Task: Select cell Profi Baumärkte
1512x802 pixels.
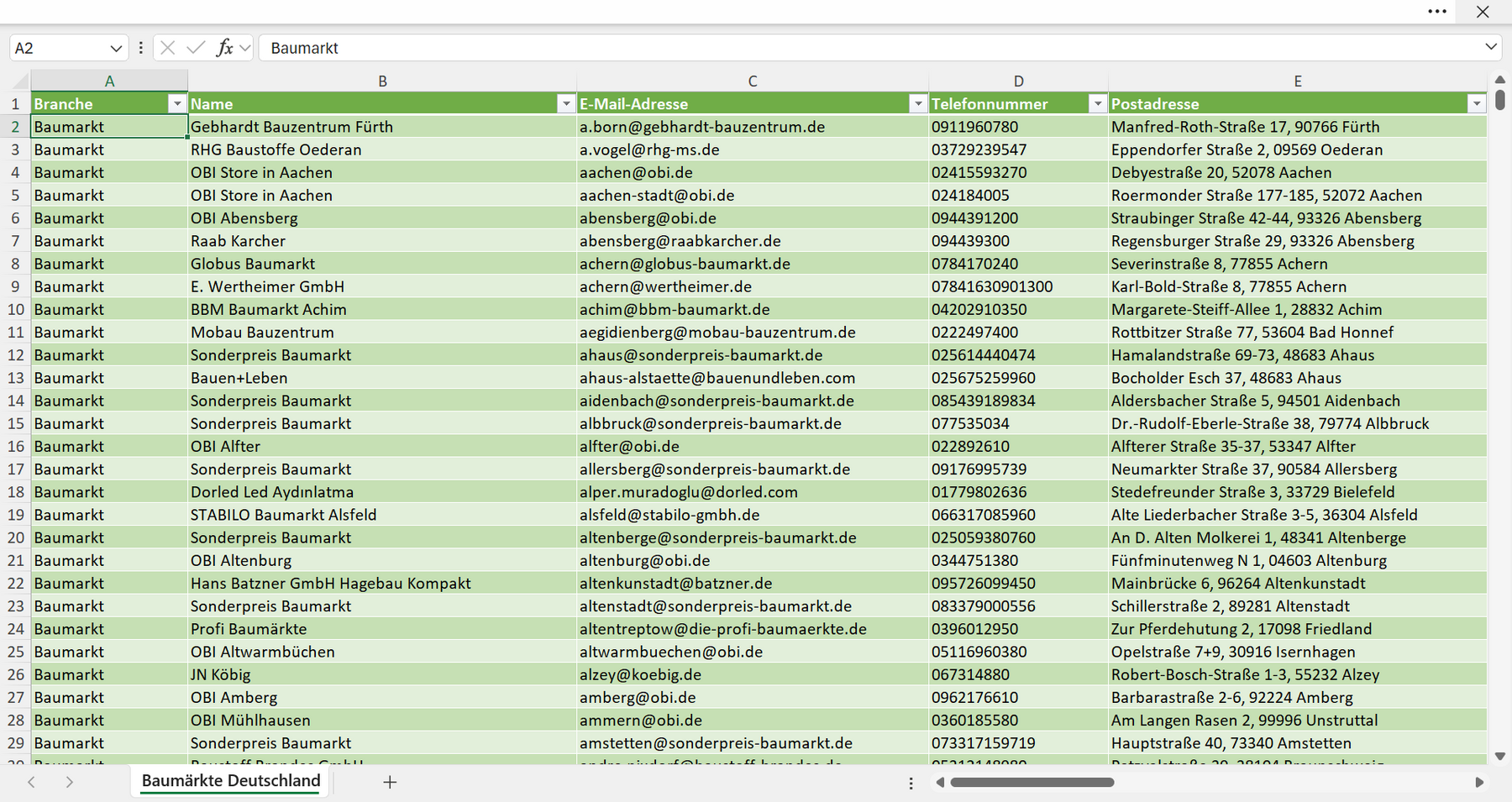Action: (382, 629)
